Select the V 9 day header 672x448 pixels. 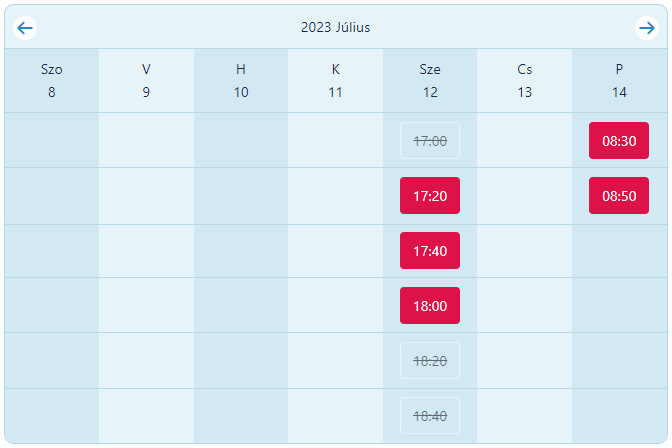[x=146, y=80]
